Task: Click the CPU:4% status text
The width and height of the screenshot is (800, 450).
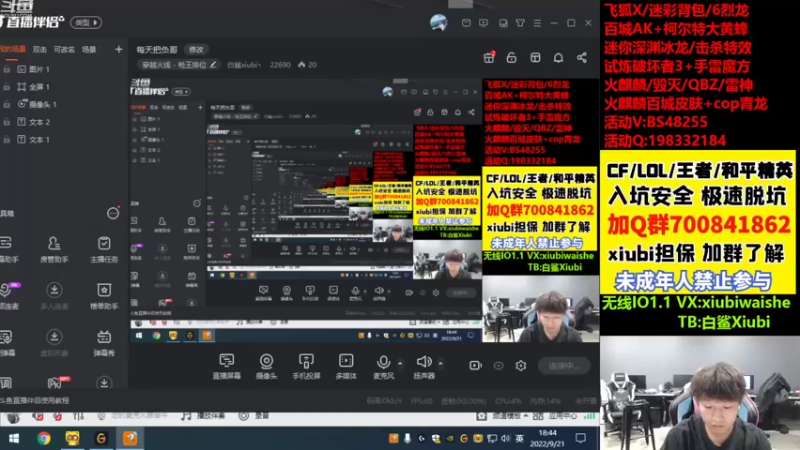Action: click(x=508, y=401)
